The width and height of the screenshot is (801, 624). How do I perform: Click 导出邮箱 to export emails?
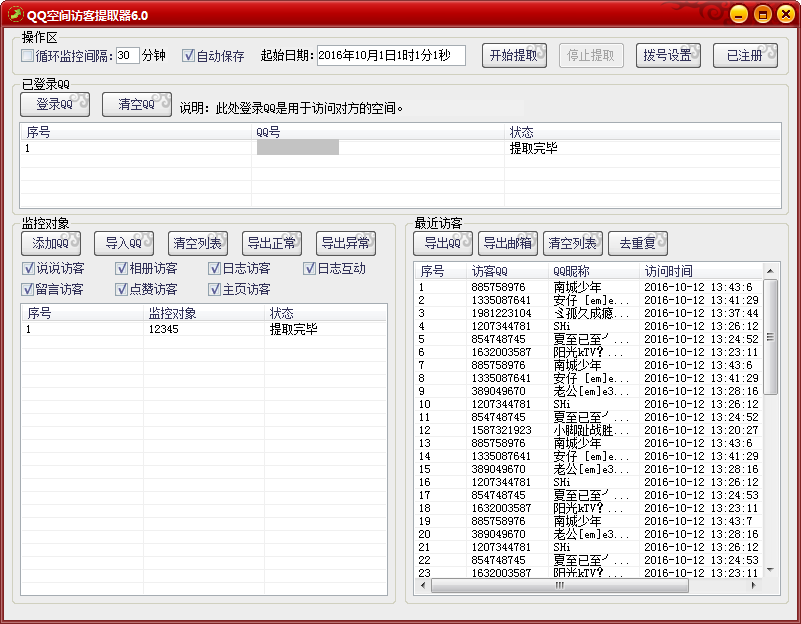point(507,243)
